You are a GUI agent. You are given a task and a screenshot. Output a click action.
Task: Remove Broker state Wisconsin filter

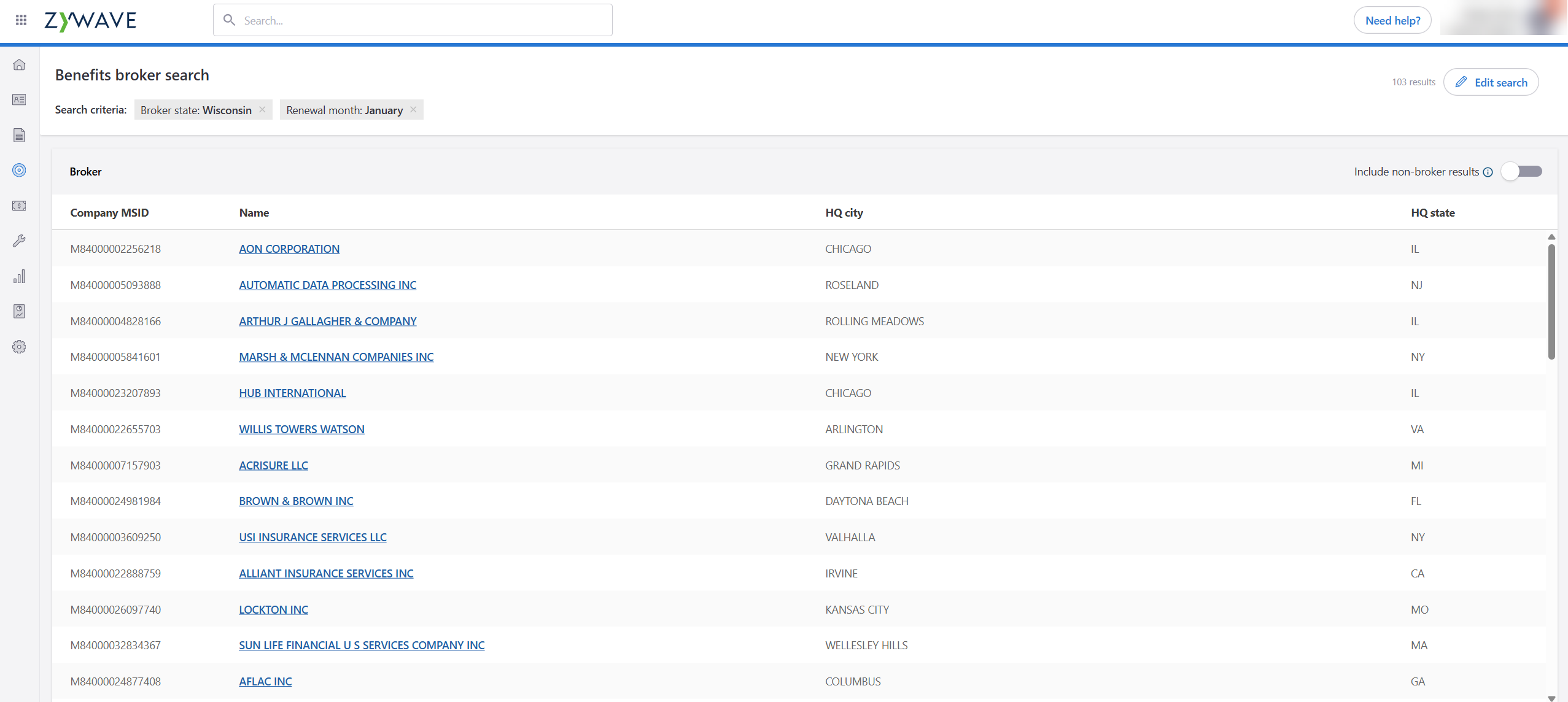pyautogui.click(x=262, y=110)
